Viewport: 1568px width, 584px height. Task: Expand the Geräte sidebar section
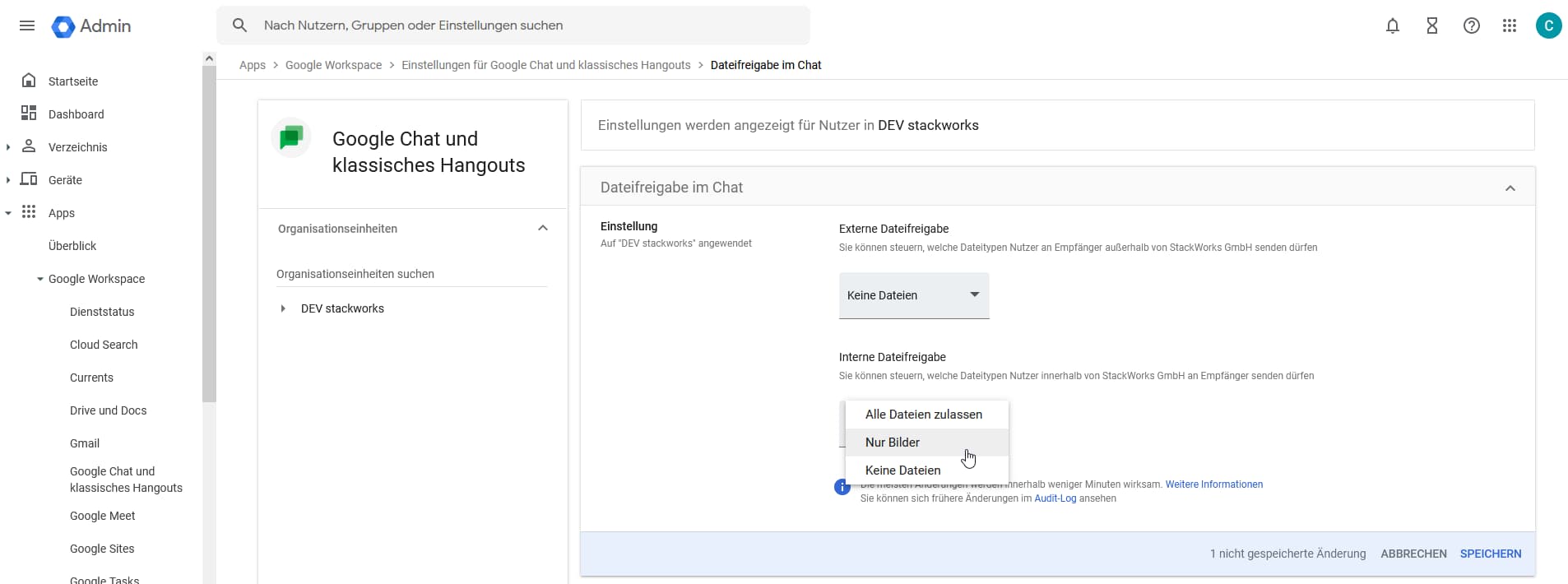pyautogui.click(x=8, y=180)
